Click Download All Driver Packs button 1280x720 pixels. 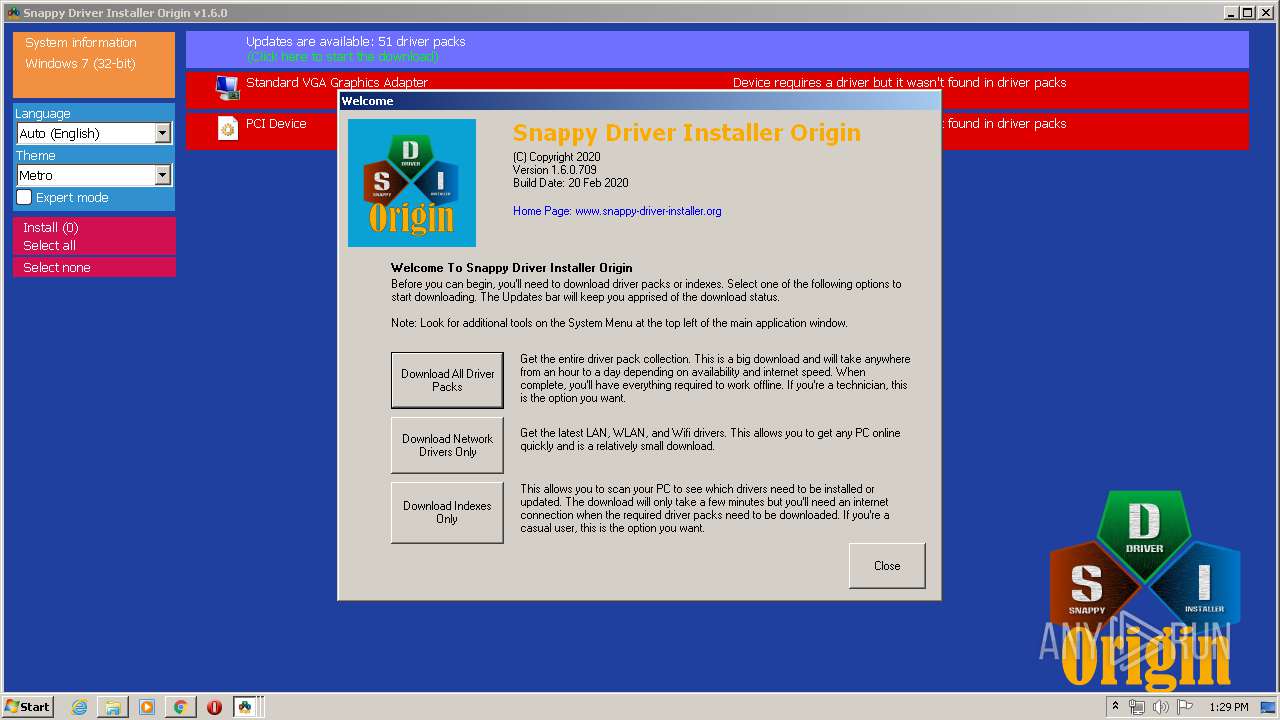(447, 380)
